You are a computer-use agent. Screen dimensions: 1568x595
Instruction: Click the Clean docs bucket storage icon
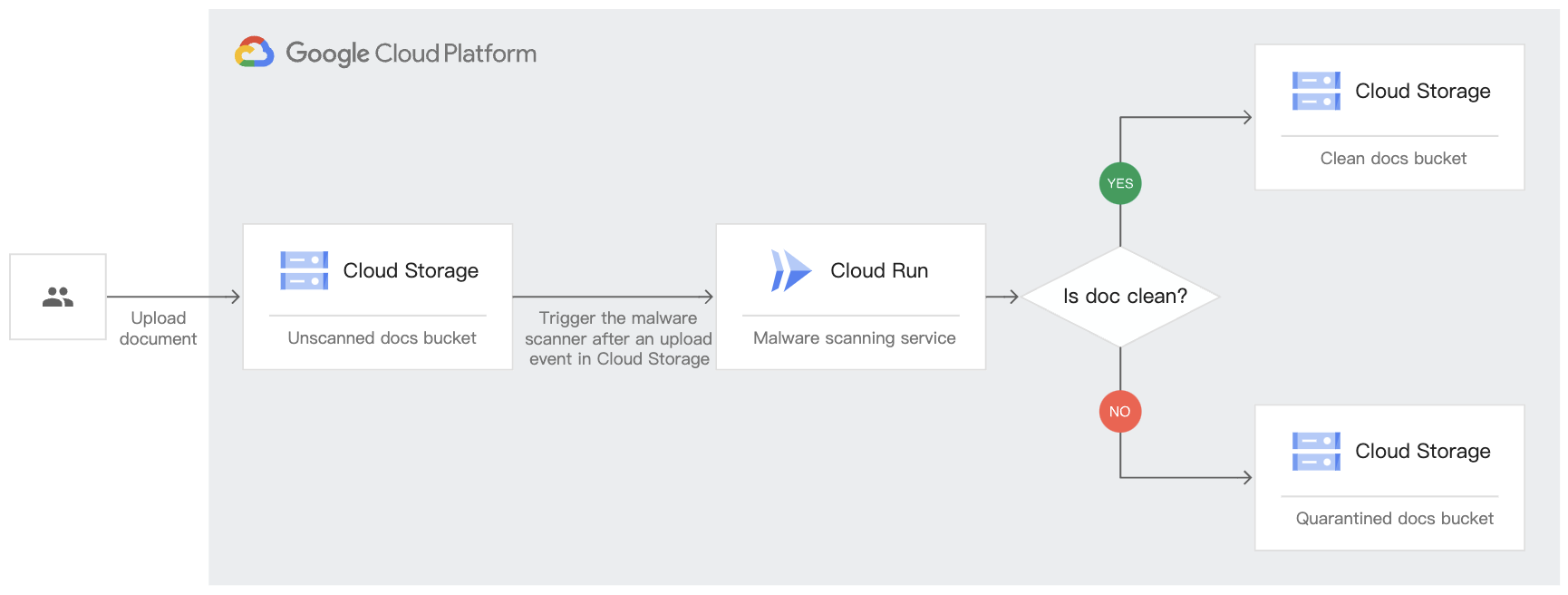pyautogui.click(x=1315, y=91)
